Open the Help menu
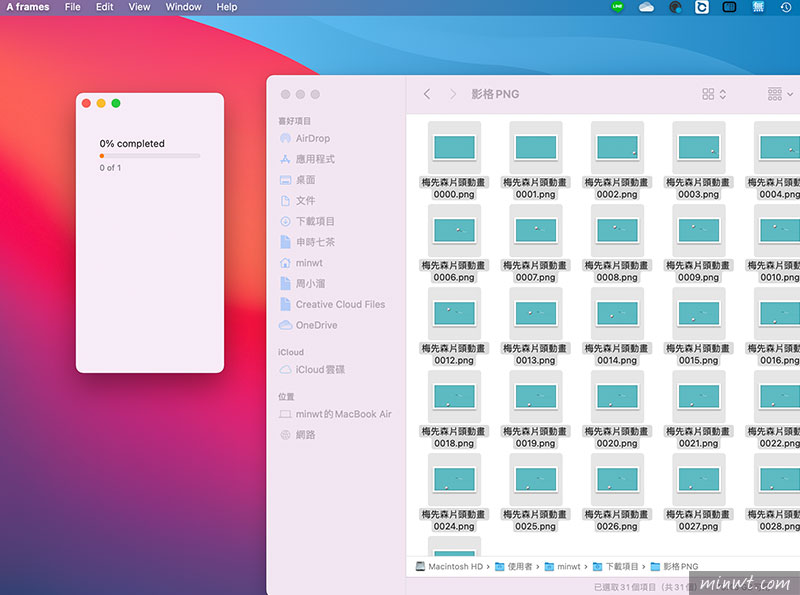 pyautogui.click(x=227, y=7)
